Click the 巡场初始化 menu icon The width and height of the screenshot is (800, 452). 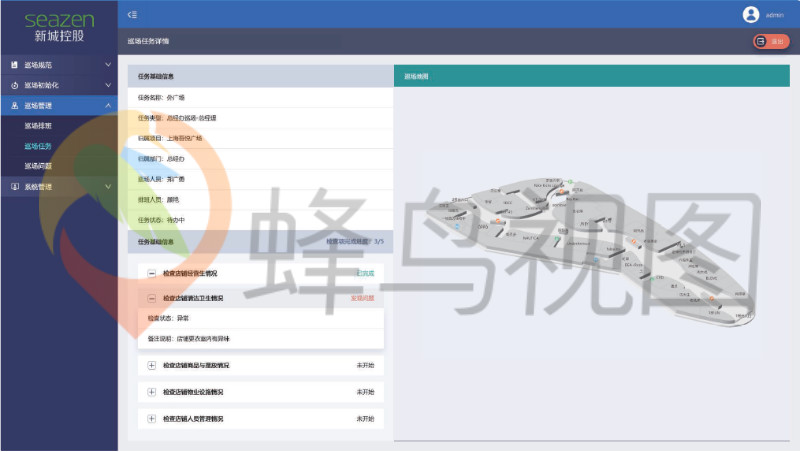pyautogui.click(x=14, y=85)
